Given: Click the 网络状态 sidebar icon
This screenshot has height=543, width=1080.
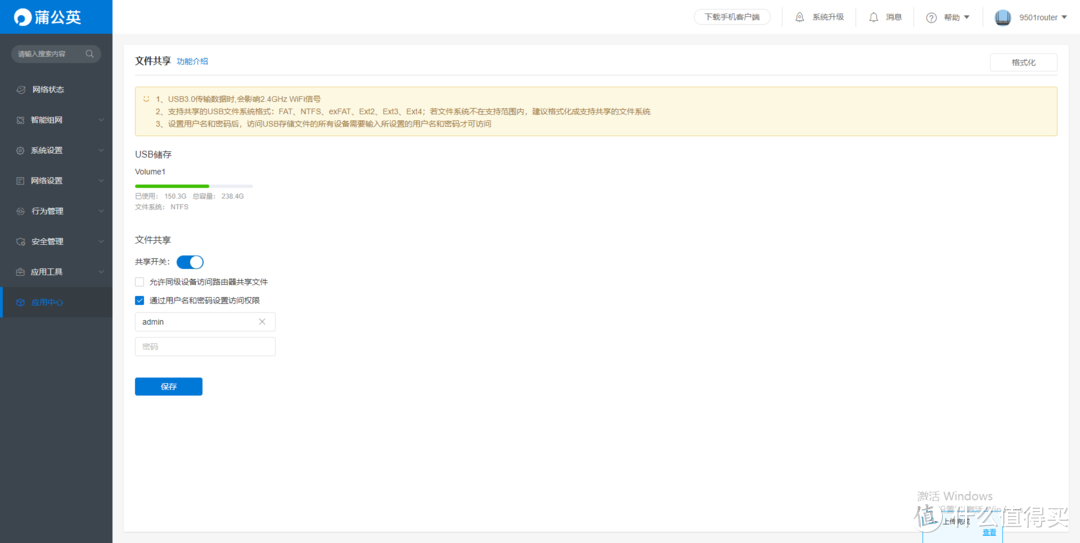Looking at the screenshot, I should point(21,90).
